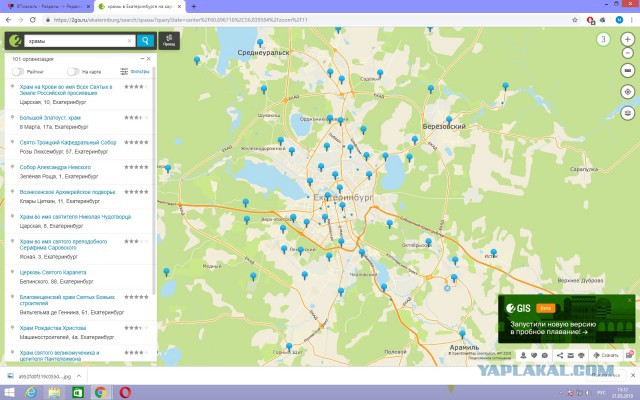Open Храм преподобного Серафима Саровского result

tap(63, 244)
